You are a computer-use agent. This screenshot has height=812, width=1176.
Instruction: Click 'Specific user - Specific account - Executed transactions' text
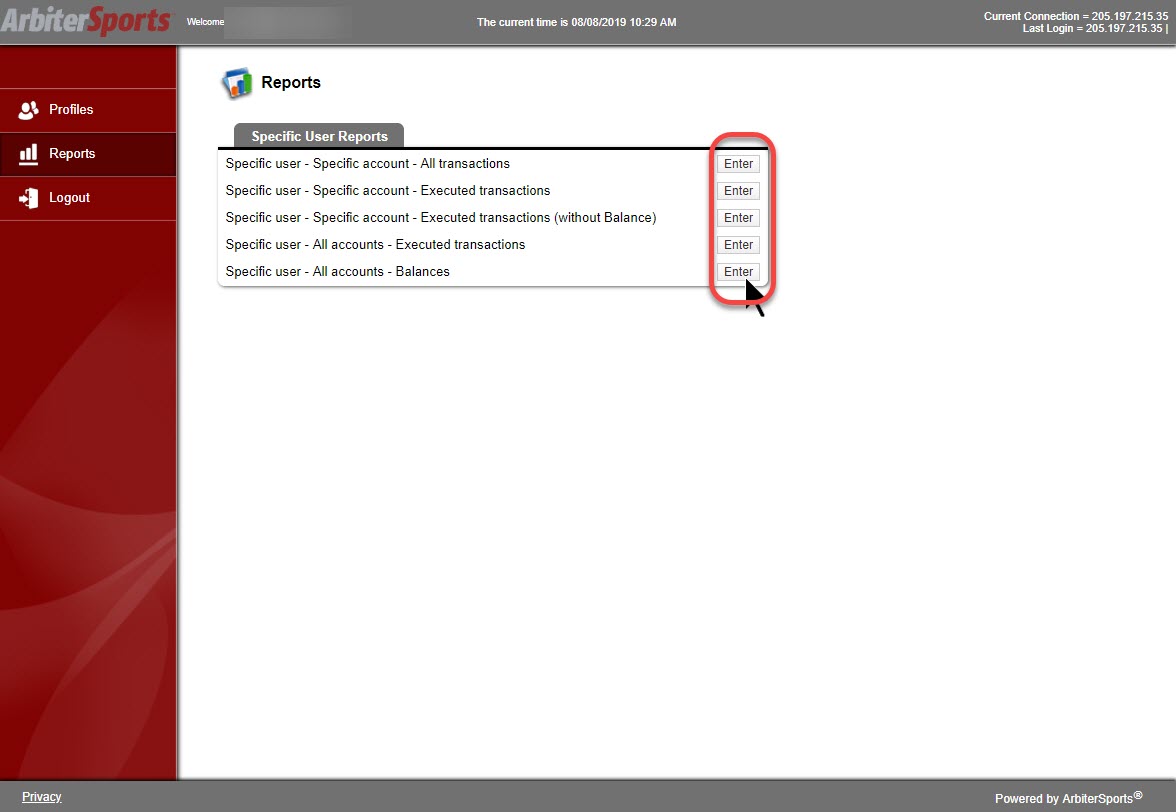[388, 190]
